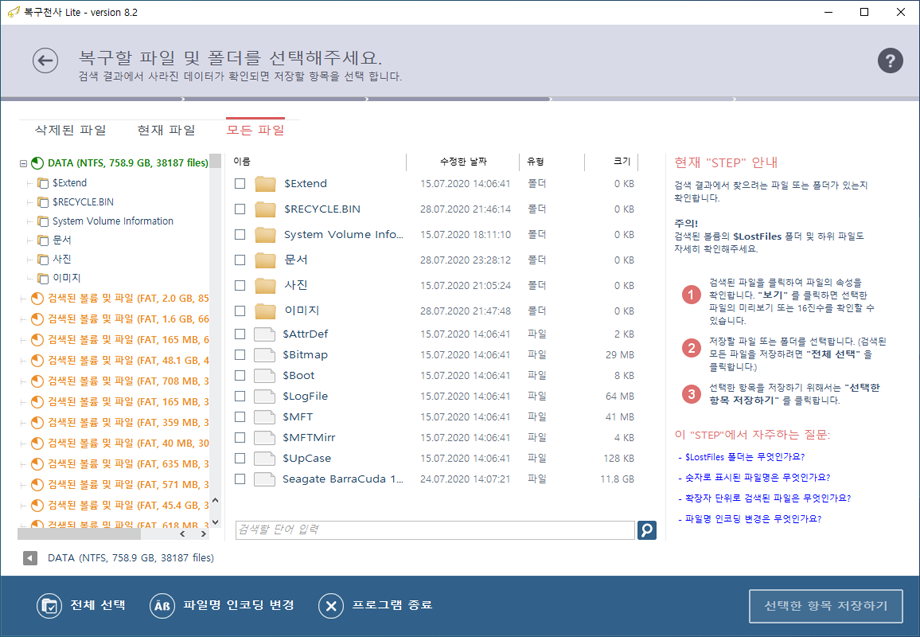
Task: Select the 사진 folder checkbox
Action: coord(239,285)
